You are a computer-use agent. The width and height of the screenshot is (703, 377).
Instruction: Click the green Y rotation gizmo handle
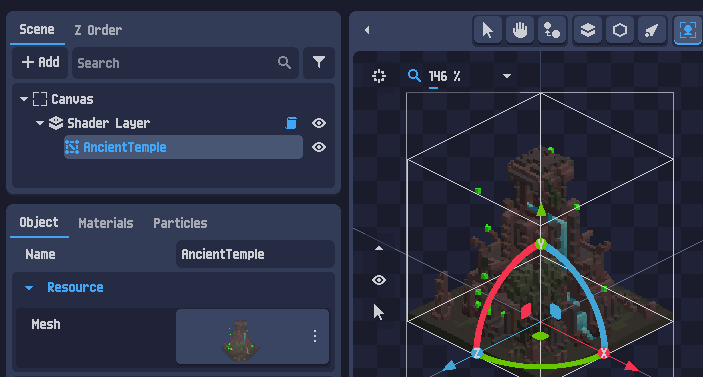point(541,244)
